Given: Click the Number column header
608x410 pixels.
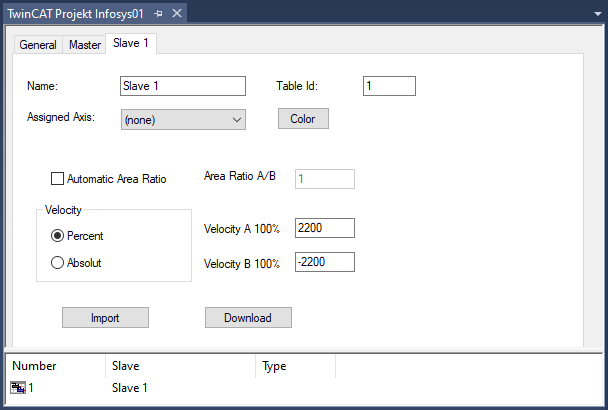Looking at the screenshot, I should (x=56, y=366).
